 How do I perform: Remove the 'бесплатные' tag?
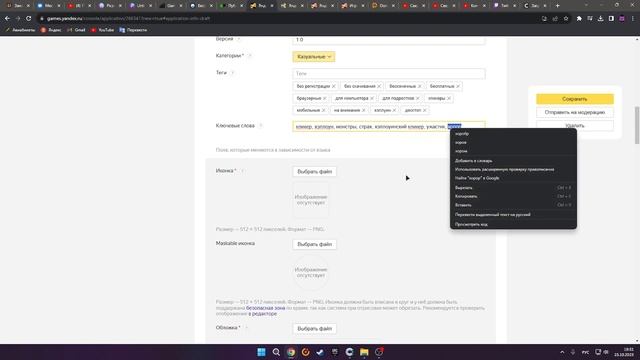(458, 87)
